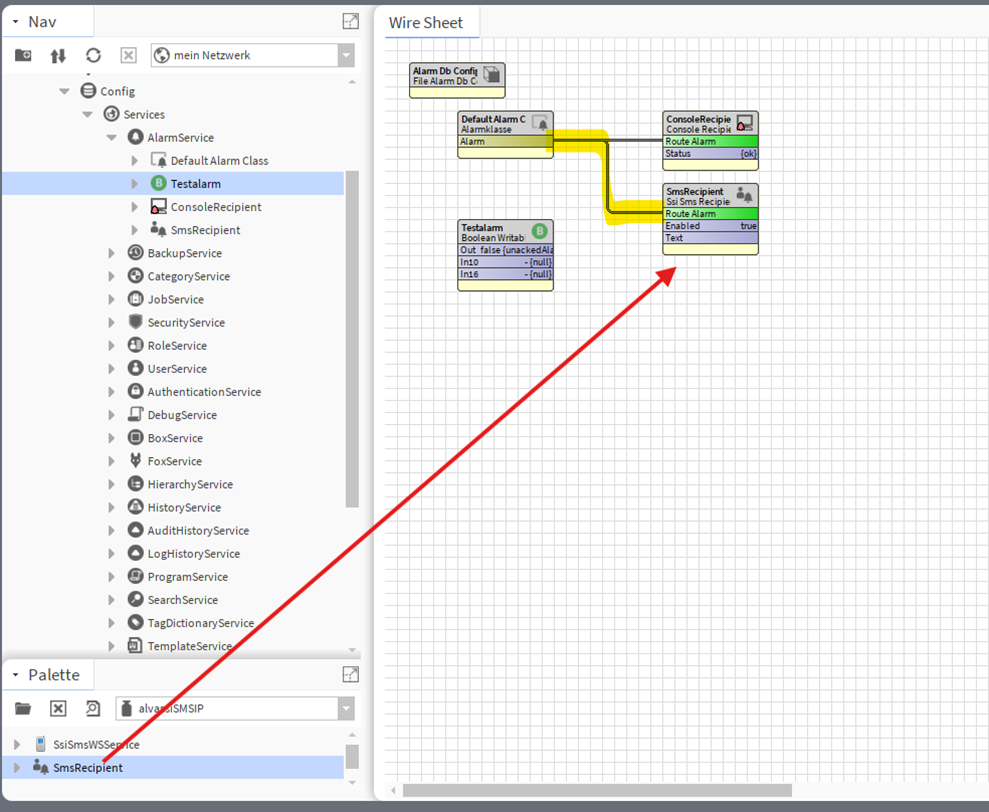Screen dimensions: 989x812
Task: Click the UserService person icon
Action: [x=135, y=368]
